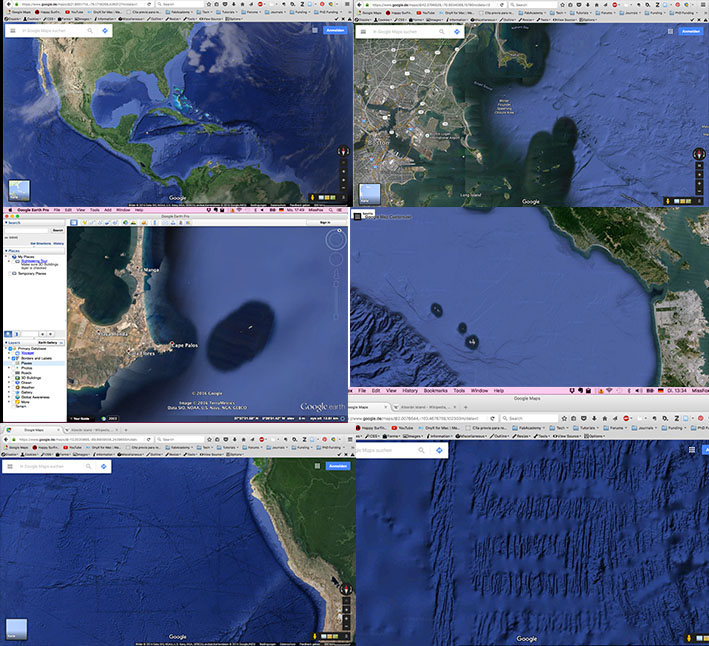This screenshot has width=709, height=646.
Task: Expand Photos layer tree arrow
Action: pyautogui.click(x=9, y=368)
